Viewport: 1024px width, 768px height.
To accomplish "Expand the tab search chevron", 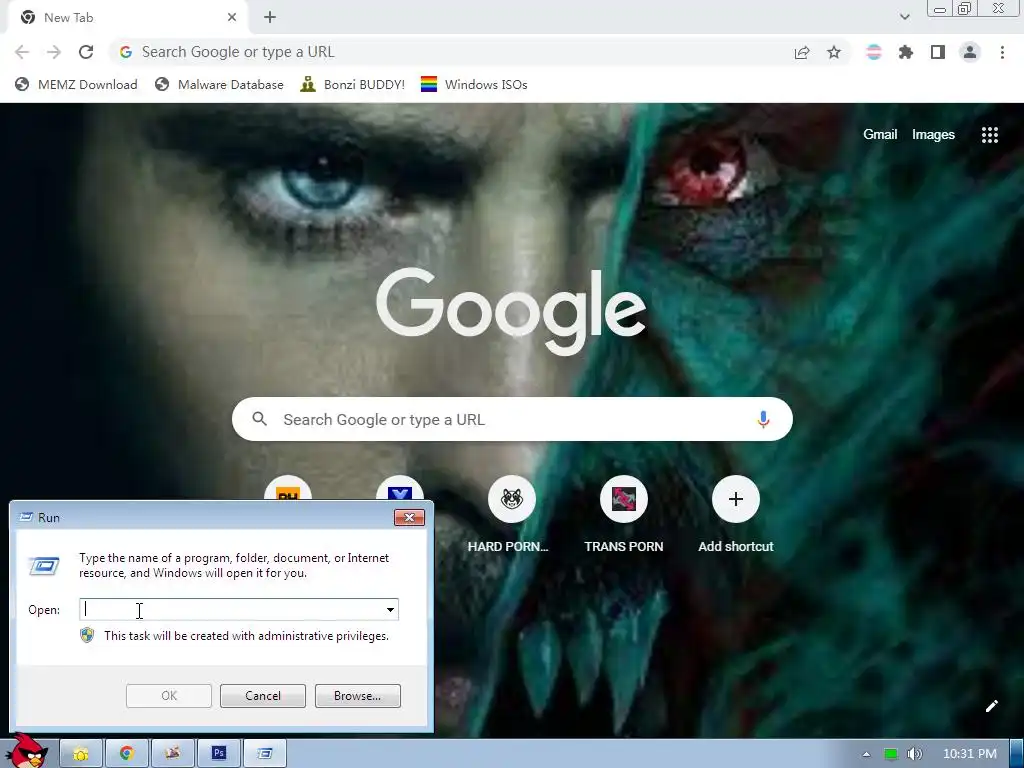I will click(904, 17).
